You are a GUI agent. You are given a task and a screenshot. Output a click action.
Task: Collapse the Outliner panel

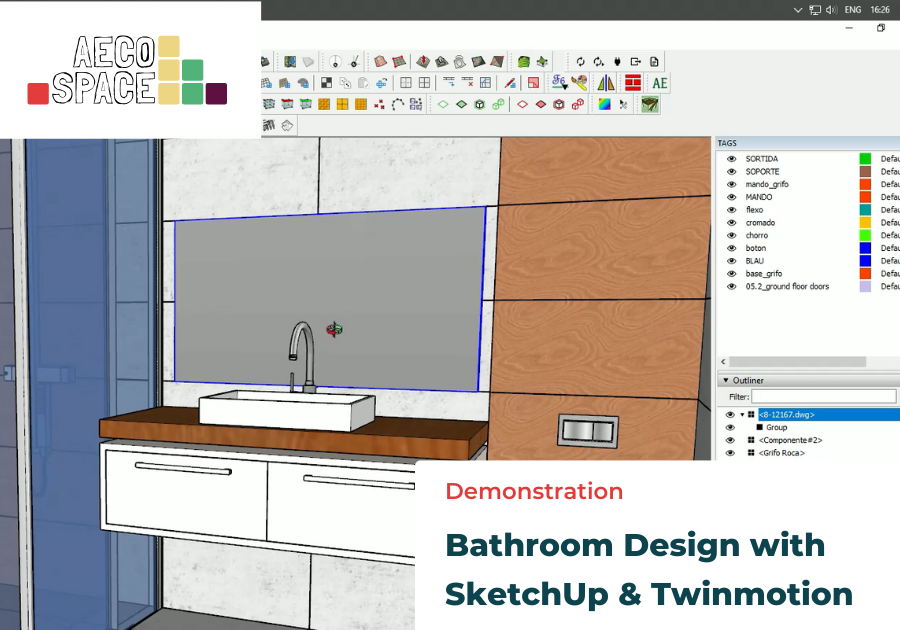coord(724,380)
